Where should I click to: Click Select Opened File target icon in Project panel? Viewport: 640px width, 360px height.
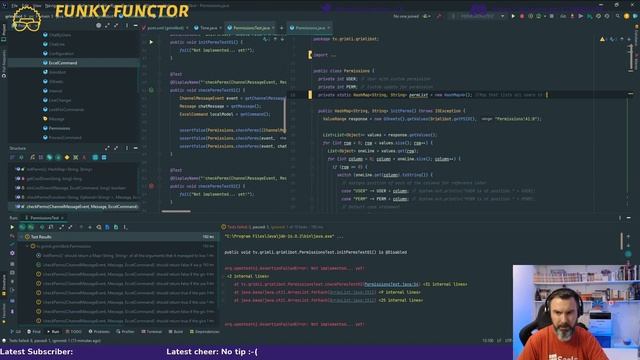pyautogui.click(x=98, y=25)
